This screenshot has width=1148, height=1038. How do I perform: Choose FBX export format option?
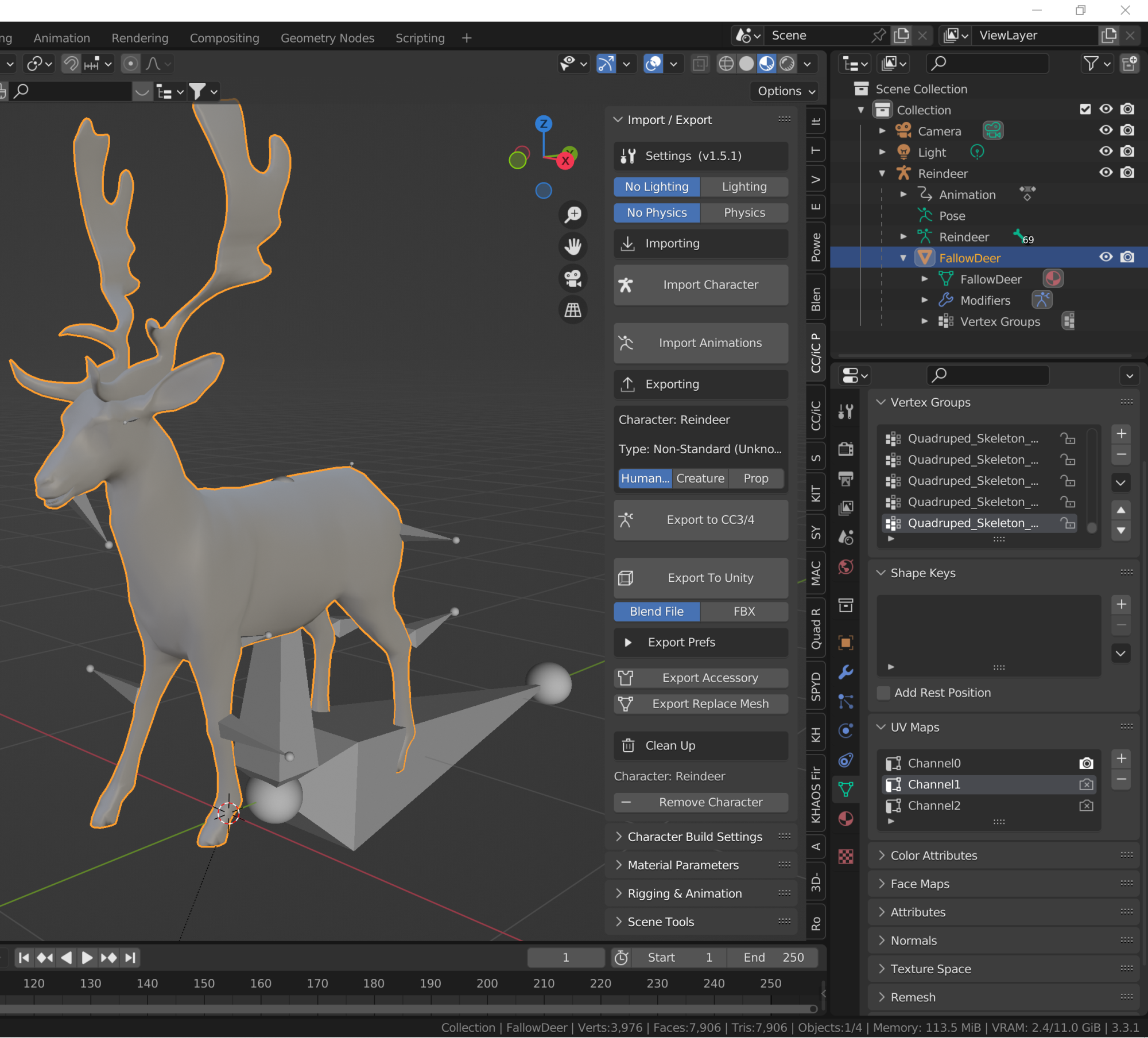point(744,611)
